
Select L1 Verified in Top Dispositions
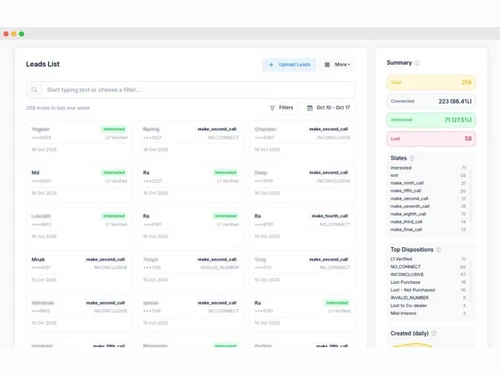[x=428, y=259]
